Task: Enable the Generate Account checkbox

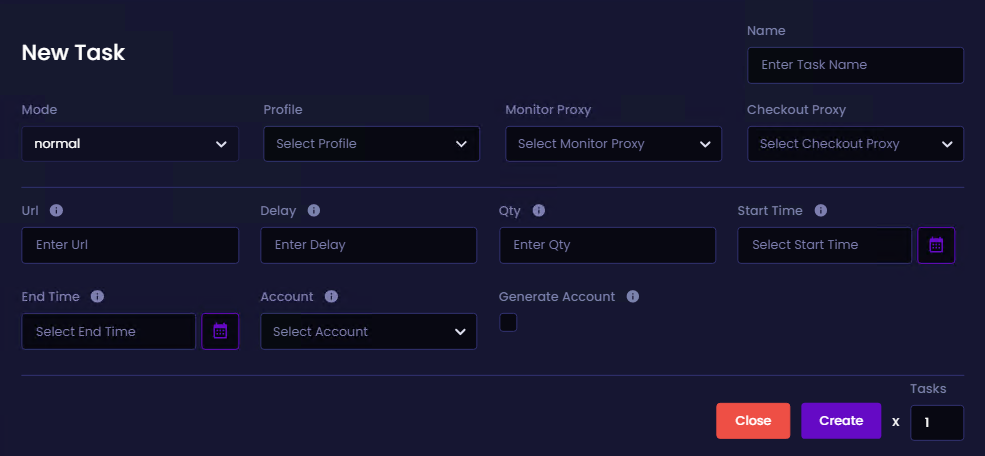Action: 508,322
